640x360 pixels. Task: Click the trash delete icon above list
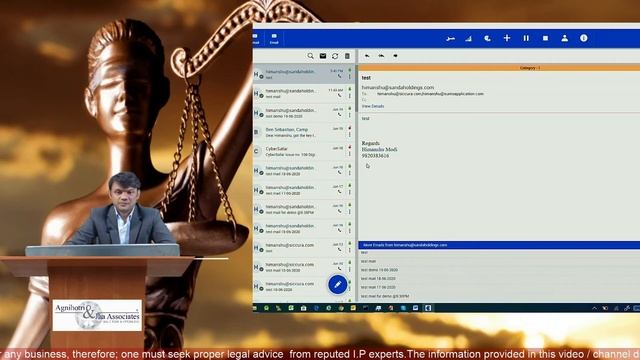(347, 56)
